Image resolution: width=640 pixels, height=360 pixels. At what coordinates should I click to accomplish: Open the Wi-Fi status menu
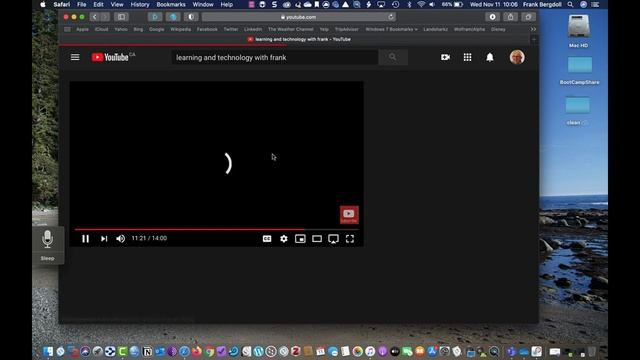pos(421,4)
